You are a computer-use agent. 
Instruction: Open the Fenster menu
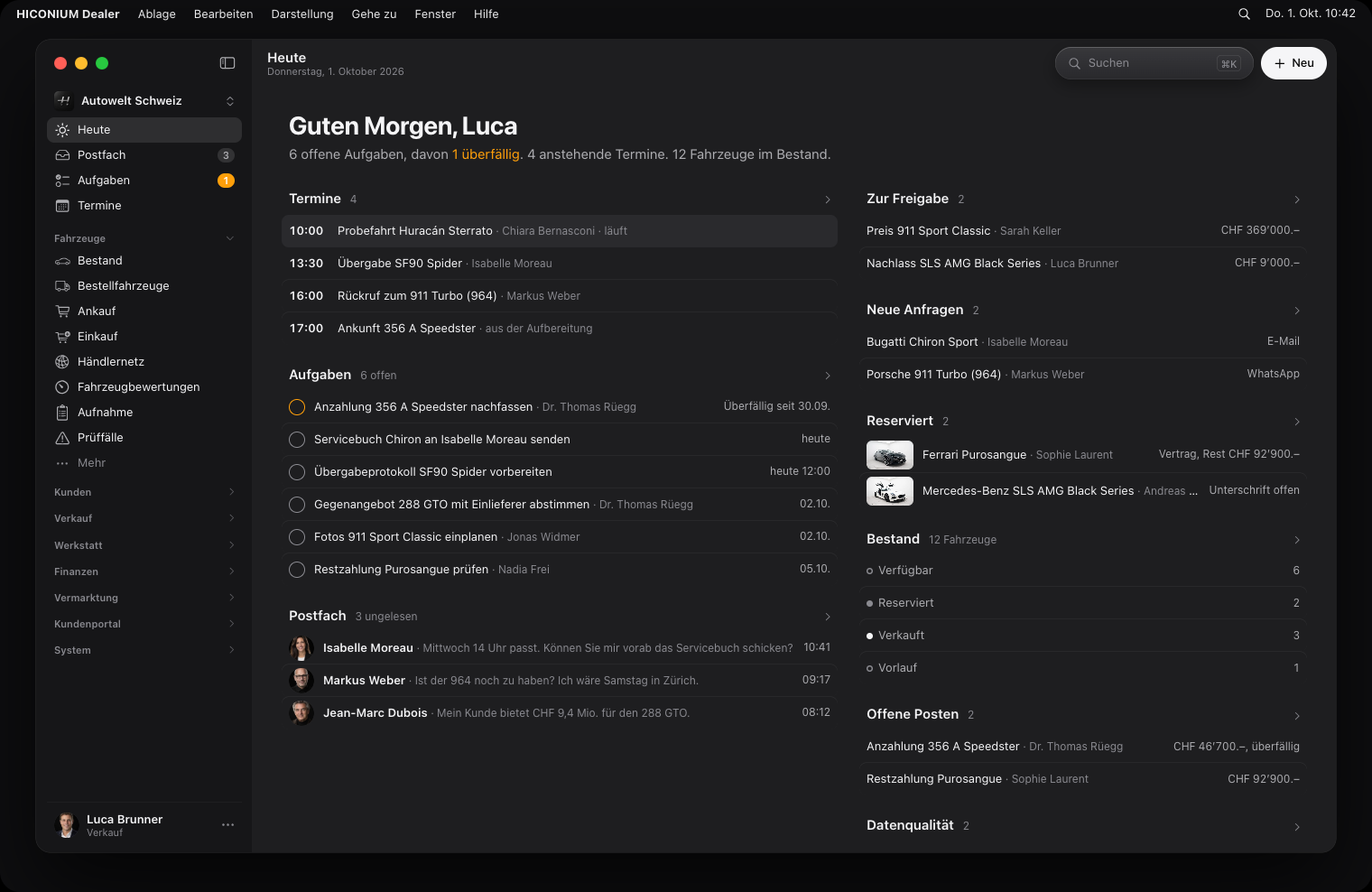[x=435, y=14]
